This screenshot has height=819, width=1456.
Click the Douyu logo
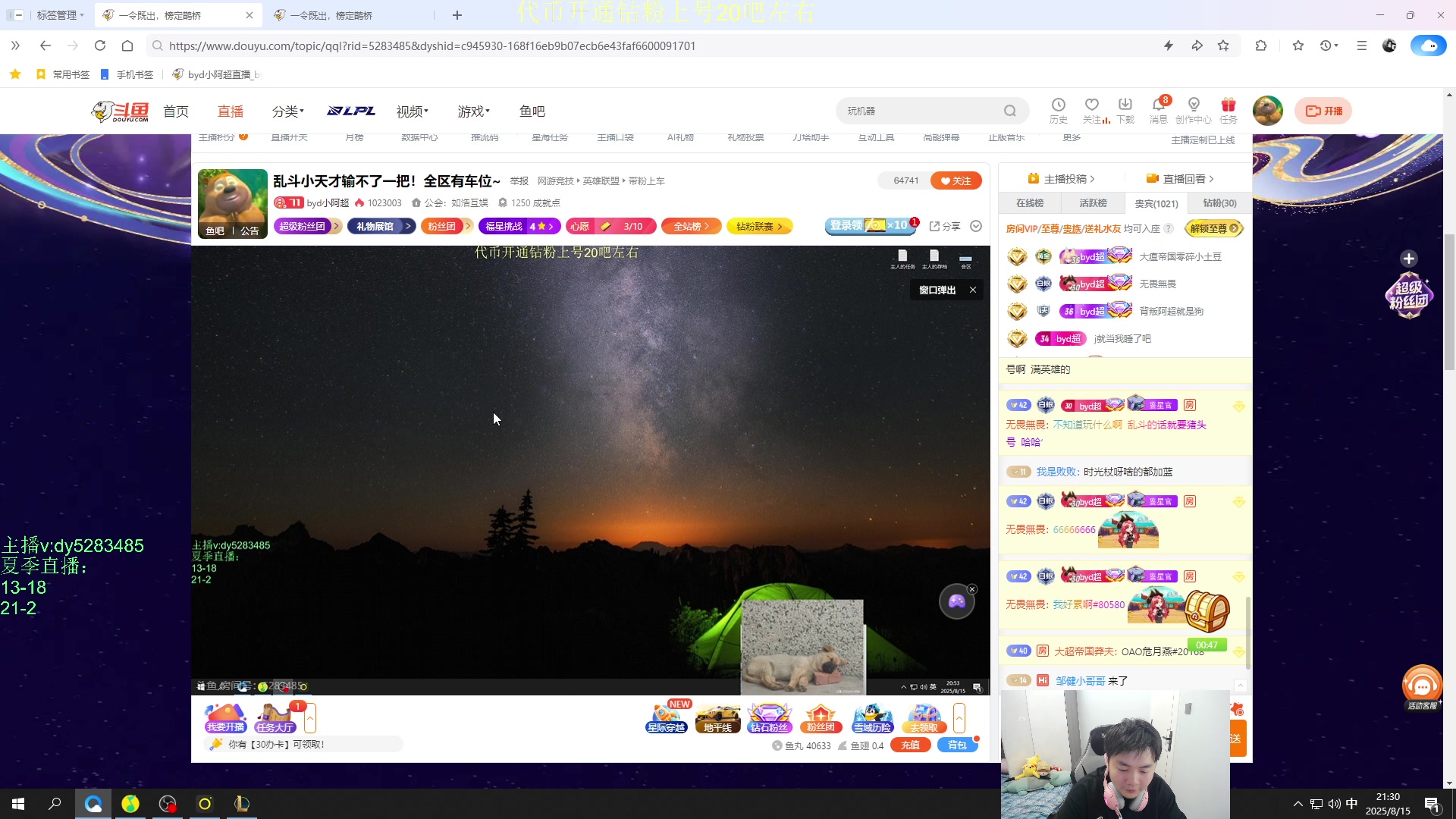pos(120,111)
